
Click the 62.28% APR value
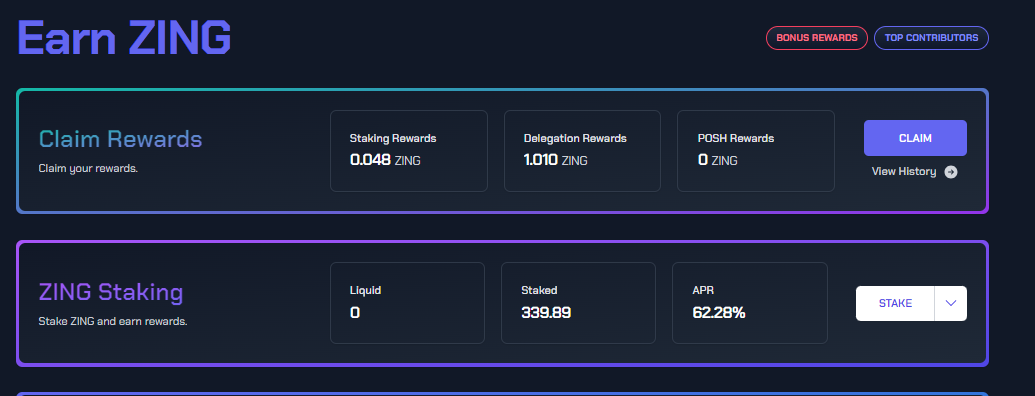coord(719,312)
